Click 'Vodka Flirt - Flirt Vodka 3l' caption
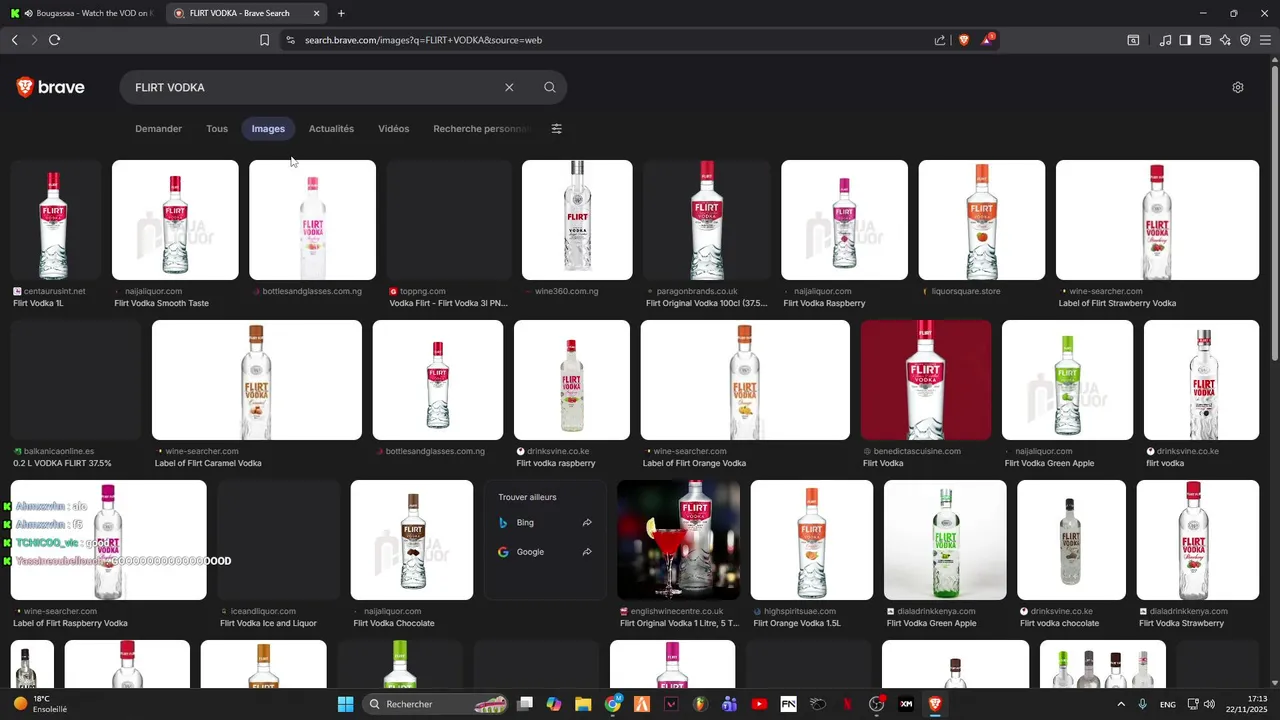This screenshot has width=1280, height=720. pyautogui.click(x=449, y=304)
